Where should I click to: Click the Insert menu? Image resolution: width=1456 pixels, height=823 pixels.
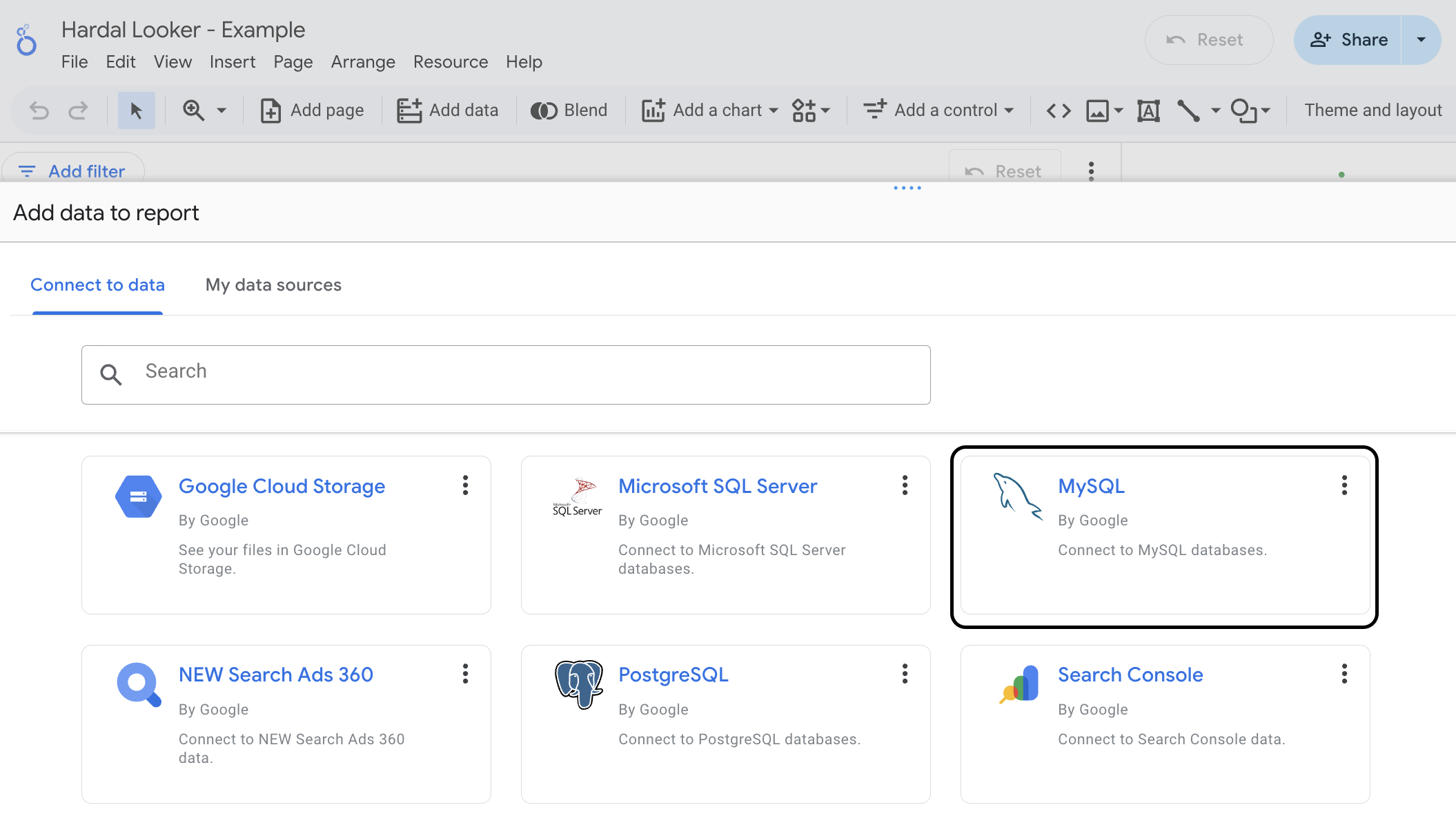click(x=232, y=62)
